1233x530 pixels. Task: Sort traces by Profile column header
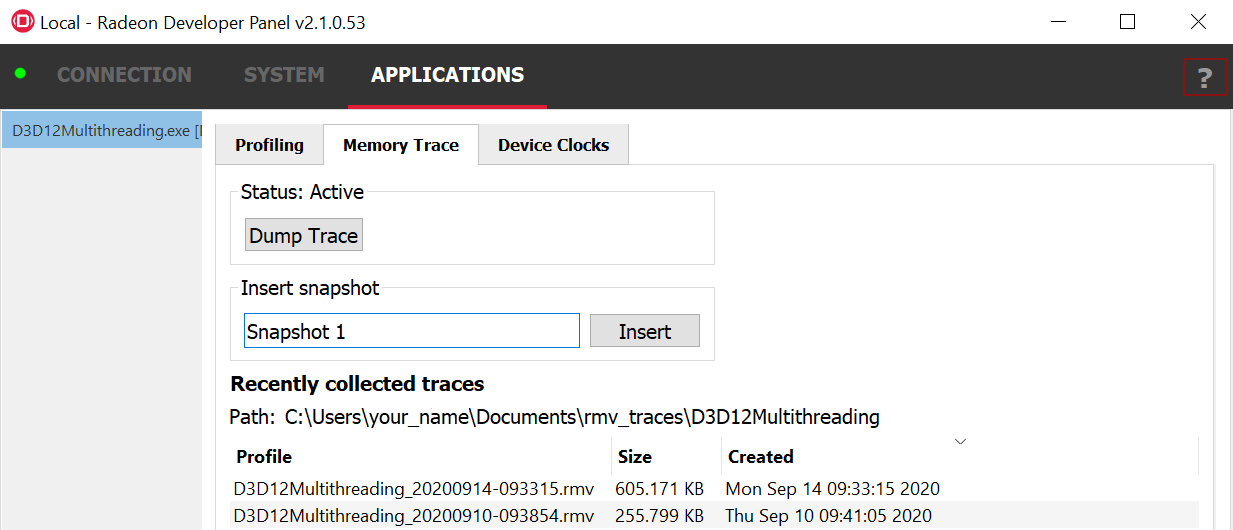pos(264,457)
